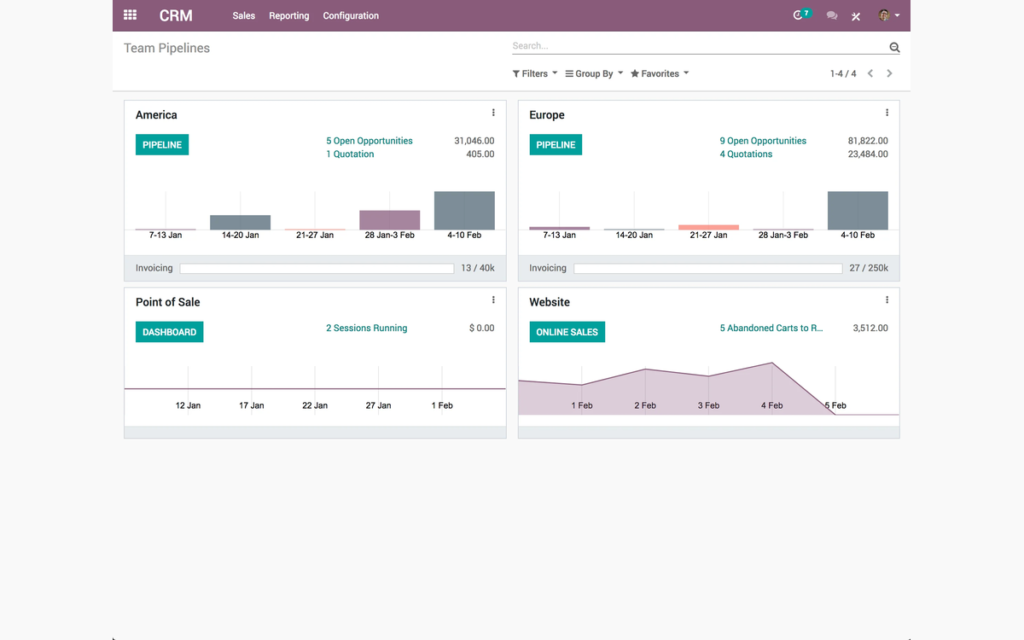
Task: Click America 13 / 40k invoicing target
Action: point(477,268)
